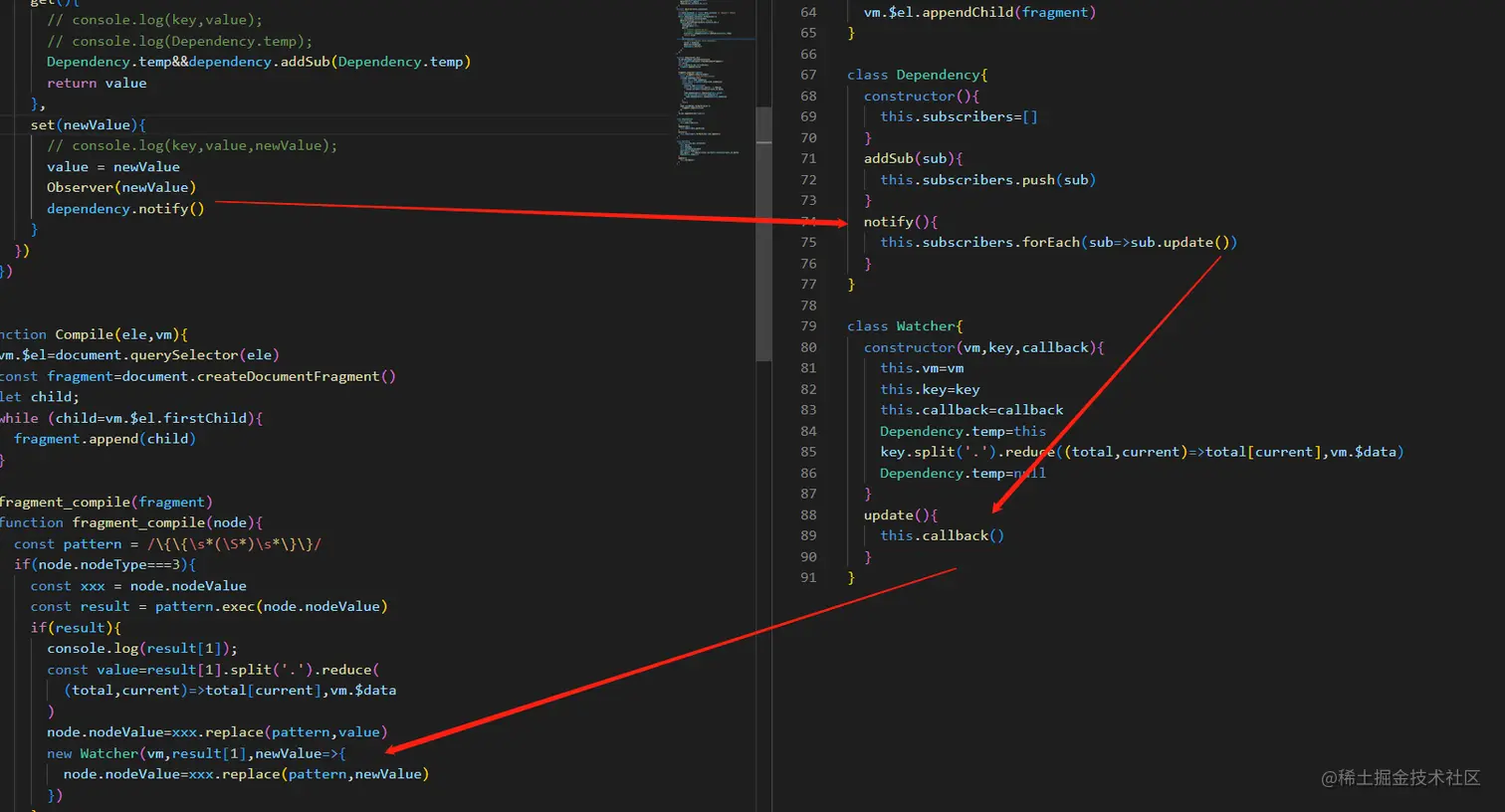1505x812 pixels.
Task: Click the commented console.log(key,value,newValue) line
Action: click(x=192, y=145)
